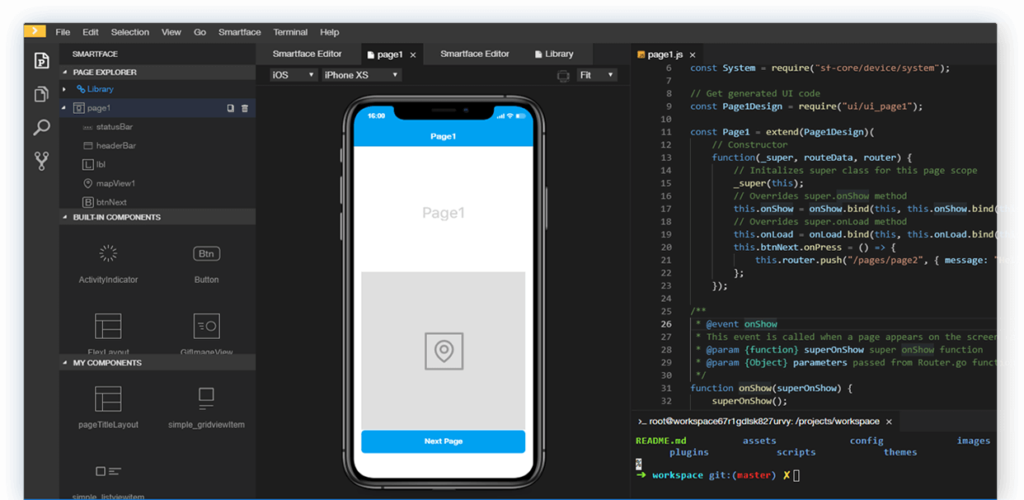Expand the Library tree node
The height and width of the screenshot is (500, 1024).
[x=66, y=89]
